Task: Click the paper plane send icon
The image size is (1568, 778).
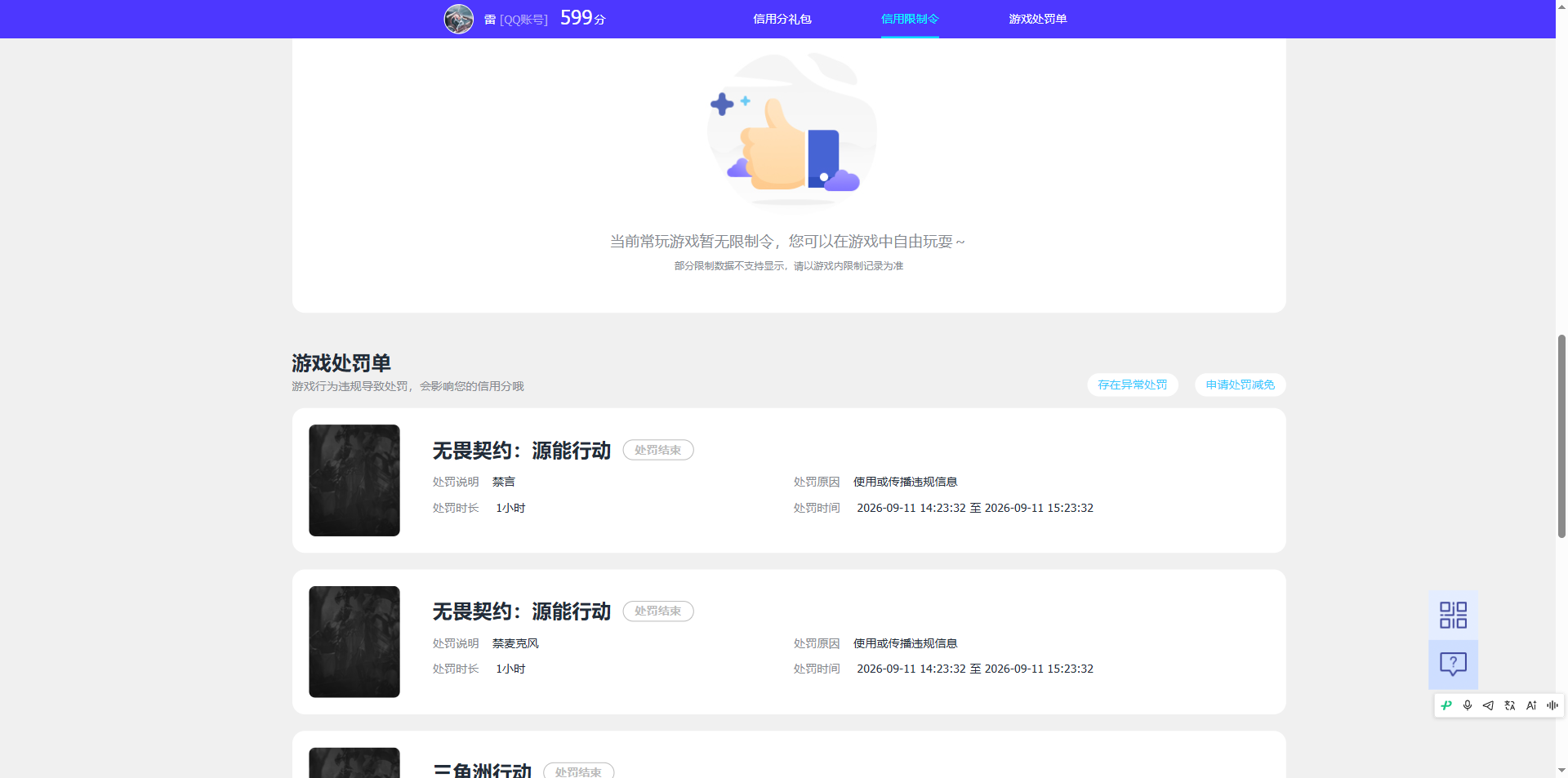Action: click(x=1488, y=705)
